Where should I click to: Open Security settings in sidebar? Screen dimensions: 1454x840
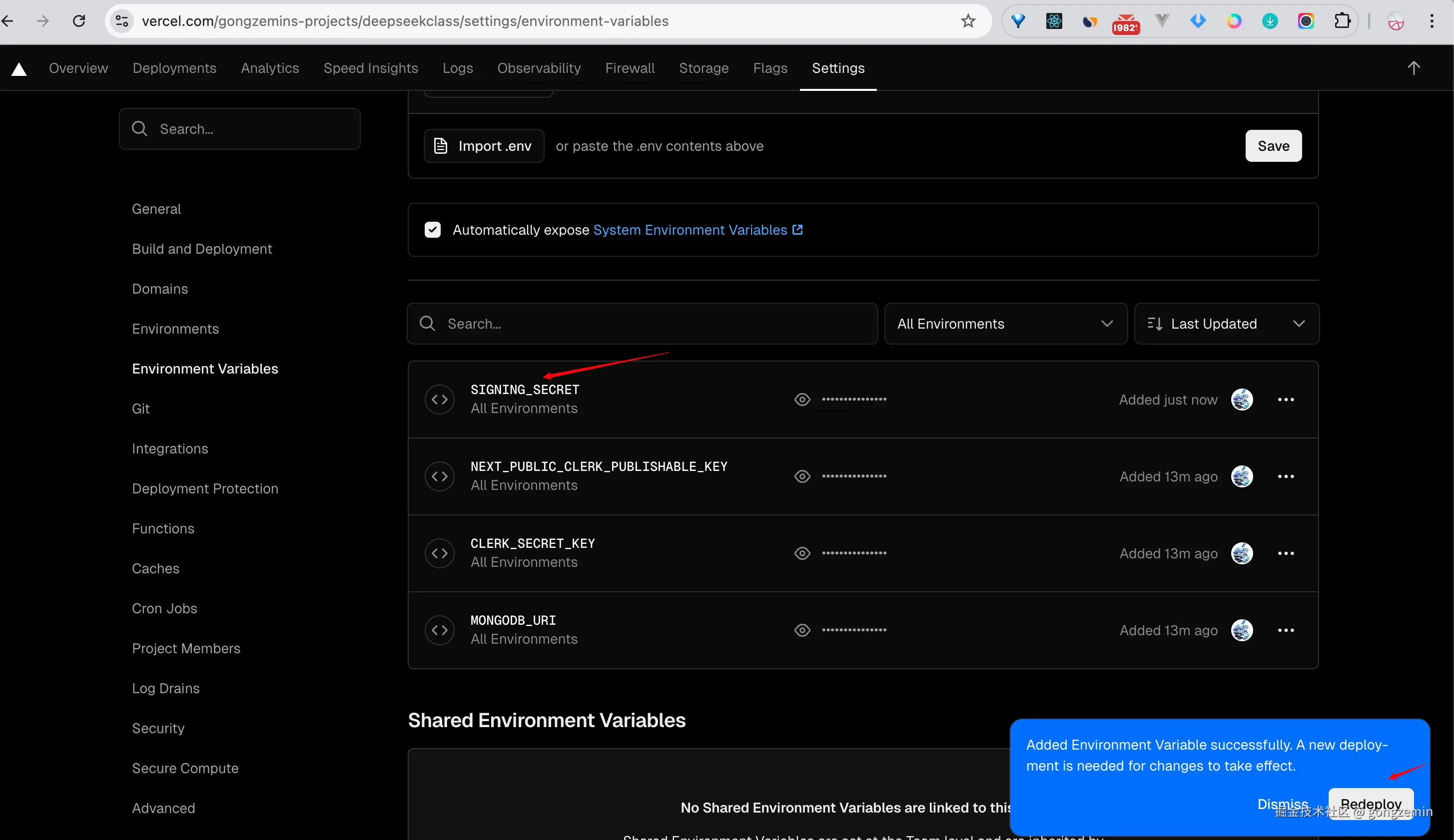pyautogui.click(x=158, y=728)
